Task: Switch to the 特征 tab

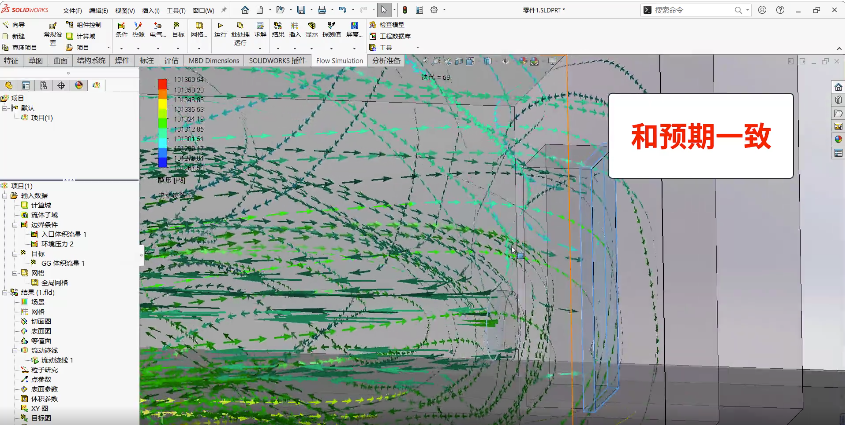Action: (x=11, y=60)
